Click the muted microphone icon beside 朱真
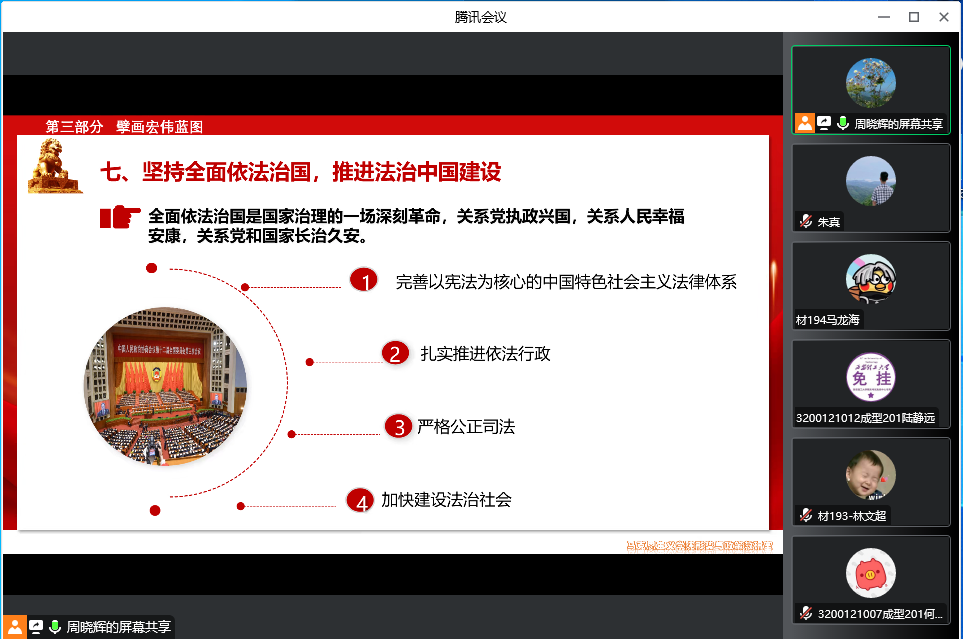This screenshot has height=639, width=963. [x=805, y=222]
